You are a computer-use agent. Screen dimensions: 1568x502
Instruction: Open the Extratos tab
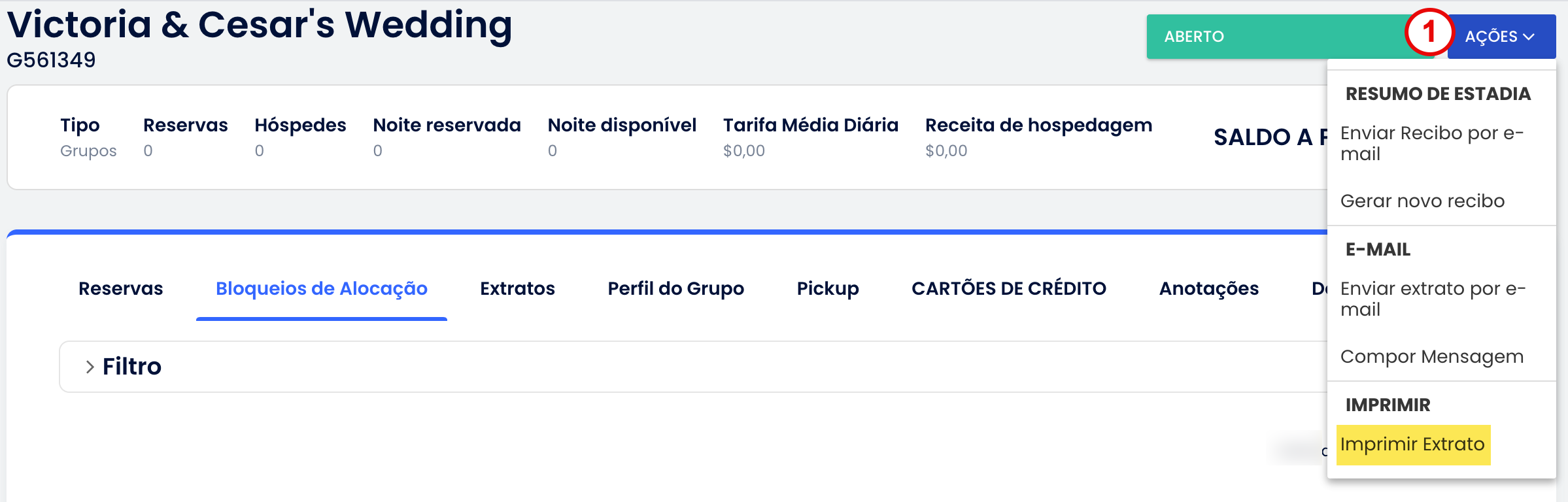(517, 288)
